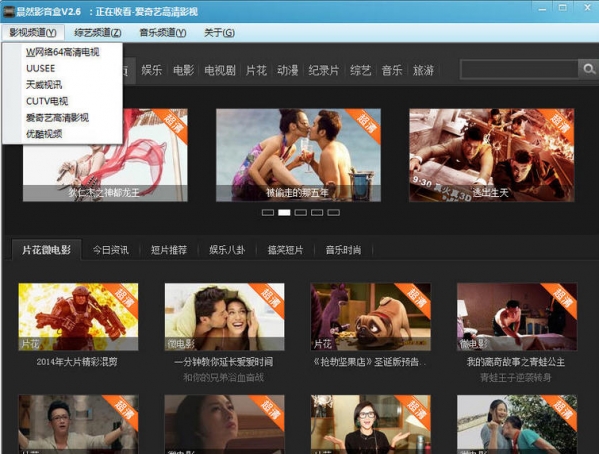This screenshot has height=454, width=599.
Task: Maximize the 晨然影音盒 window
Action: point(563,8)
